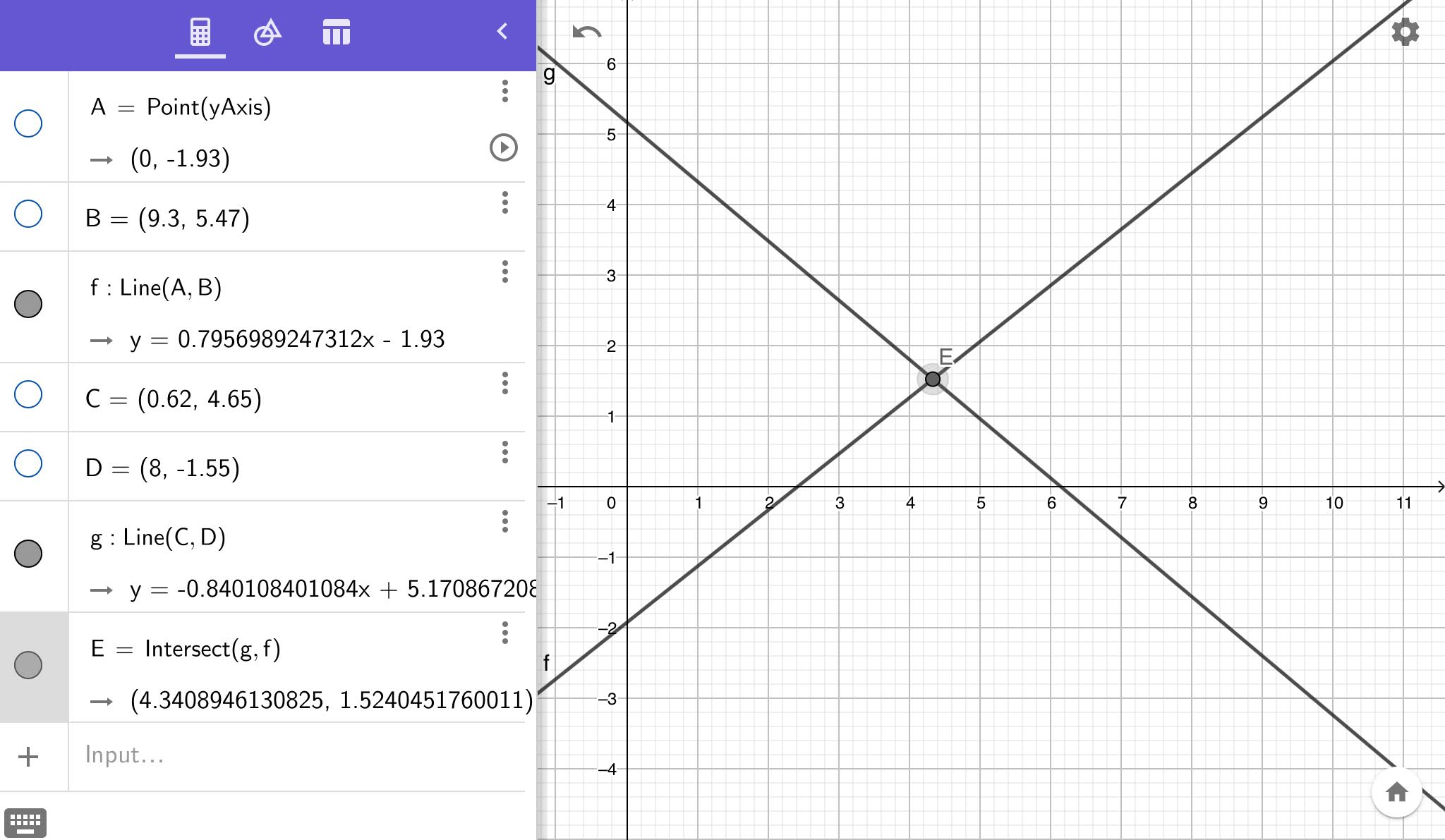Toggle visibility of point A

coord(26,123)
